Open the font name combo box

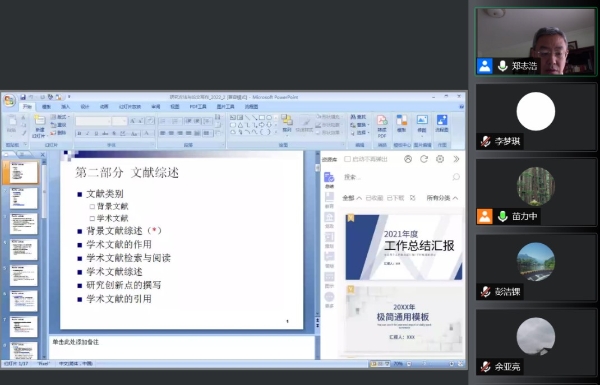pyautogui.click(x=93, y=121)
